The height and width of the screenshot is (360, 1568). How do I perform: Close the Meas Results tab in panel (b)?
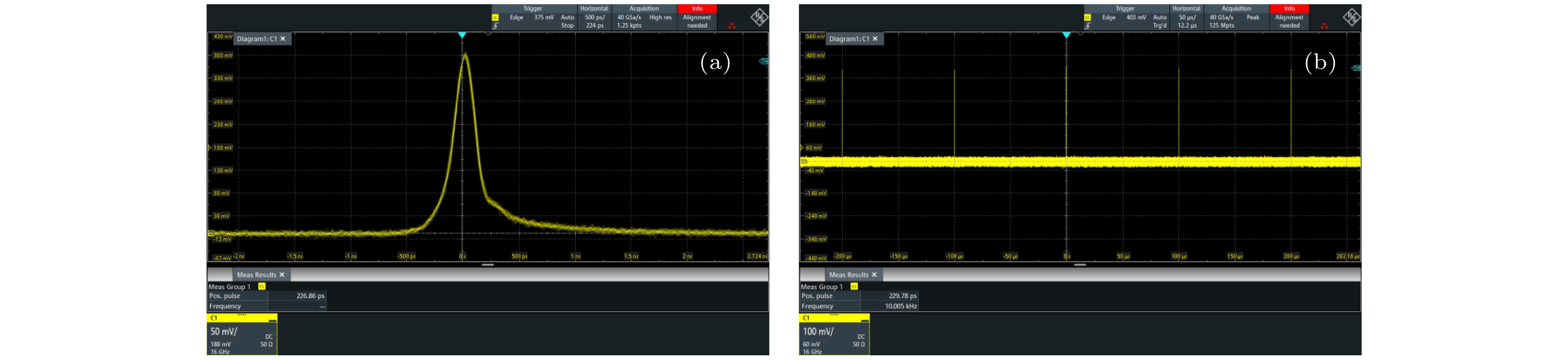pos(874,275)
